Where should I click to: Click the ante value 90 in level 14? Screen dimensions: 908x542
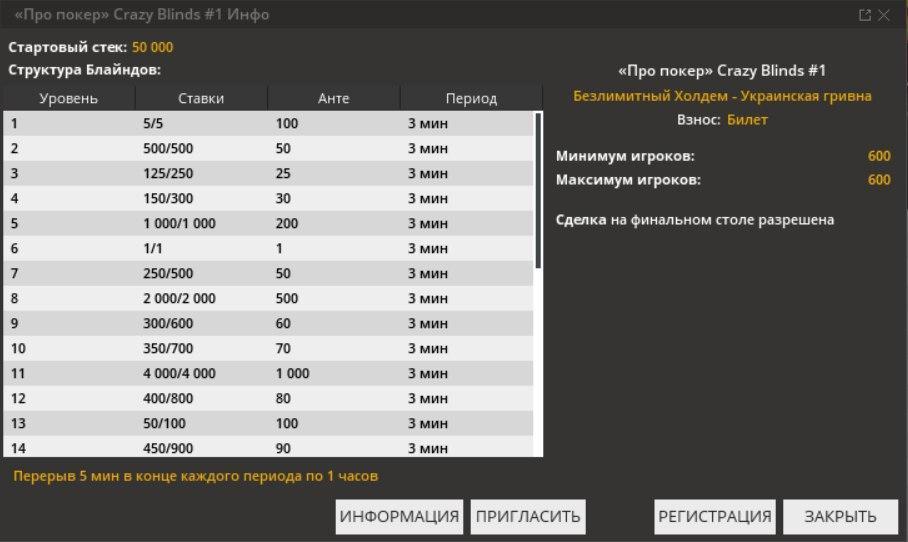point(283,448)
